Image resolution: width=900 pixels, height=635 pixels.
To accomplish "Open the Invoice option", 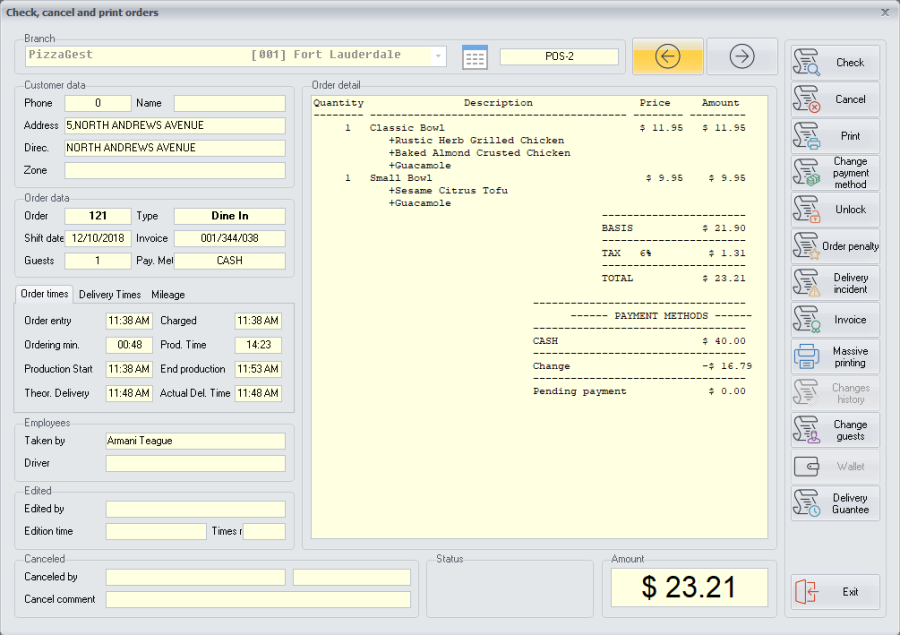I will point(835,320).
